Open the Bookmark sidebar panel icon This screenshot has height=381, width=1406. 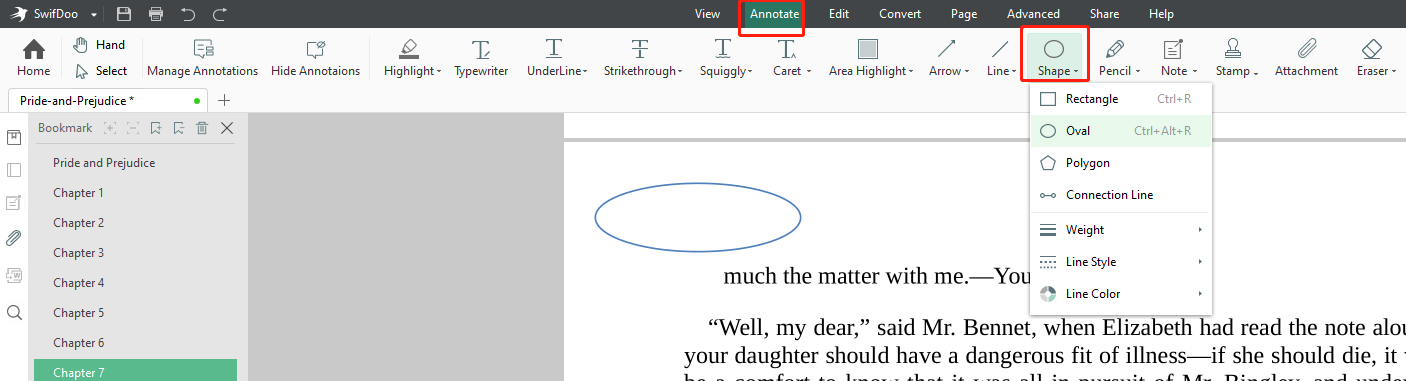click(14, 137)
